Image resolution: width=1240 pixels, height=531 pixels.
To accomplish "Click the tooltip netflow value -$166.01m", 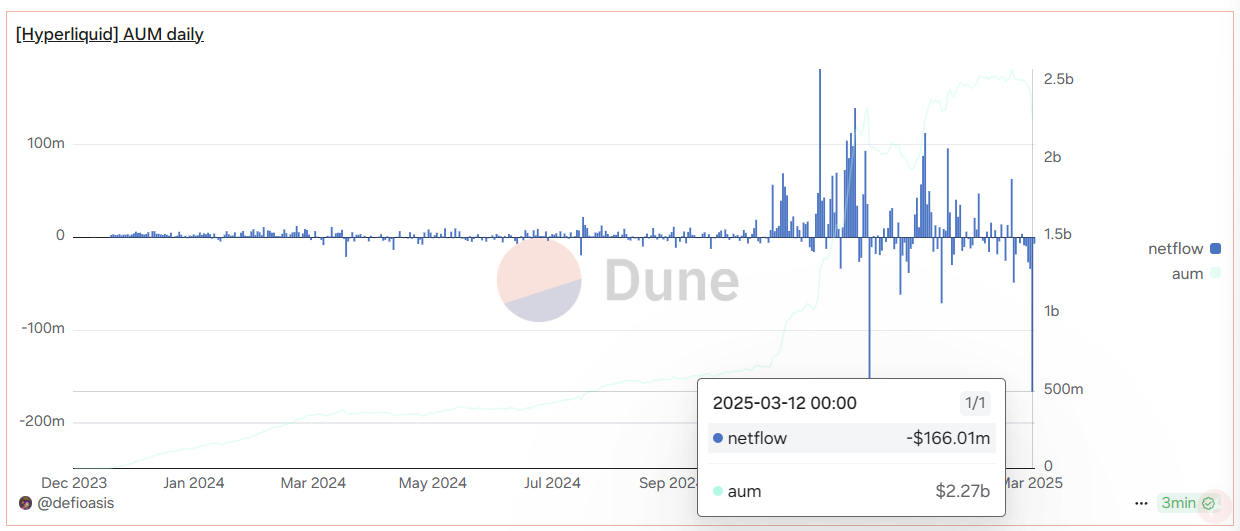I will 948,438.
